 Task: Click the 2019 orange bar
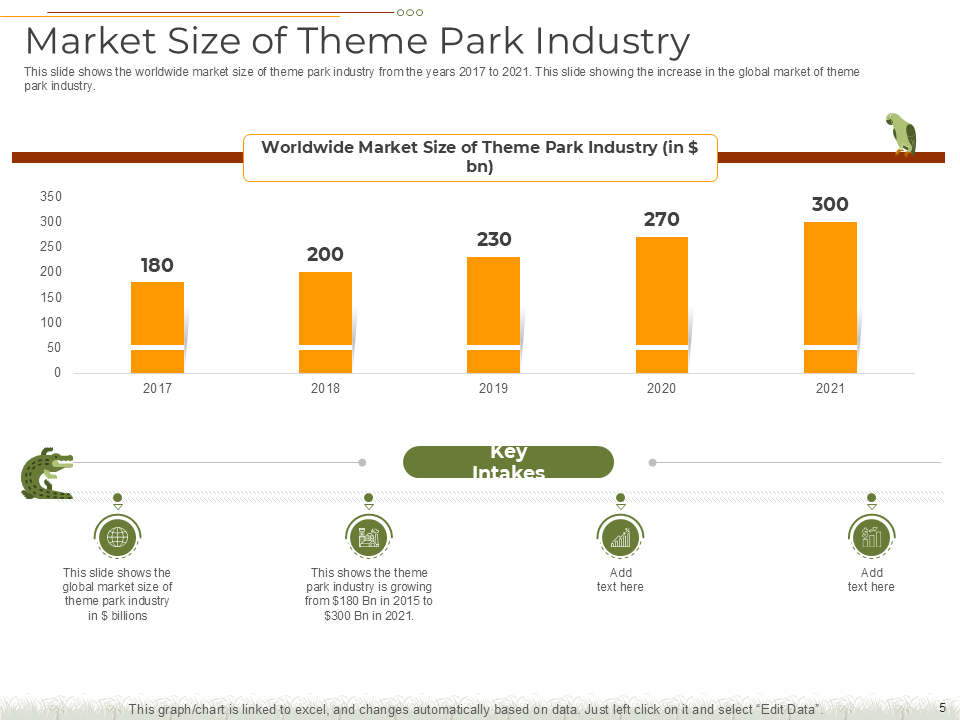pyautogui.click(x=493, y=315)
